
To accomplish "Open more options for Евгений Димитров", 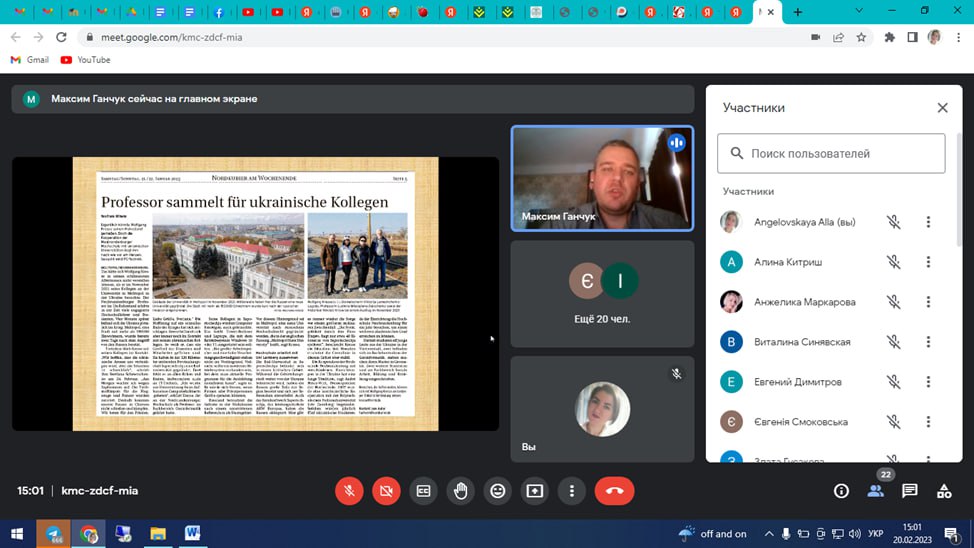I will [x=928, y=382].
